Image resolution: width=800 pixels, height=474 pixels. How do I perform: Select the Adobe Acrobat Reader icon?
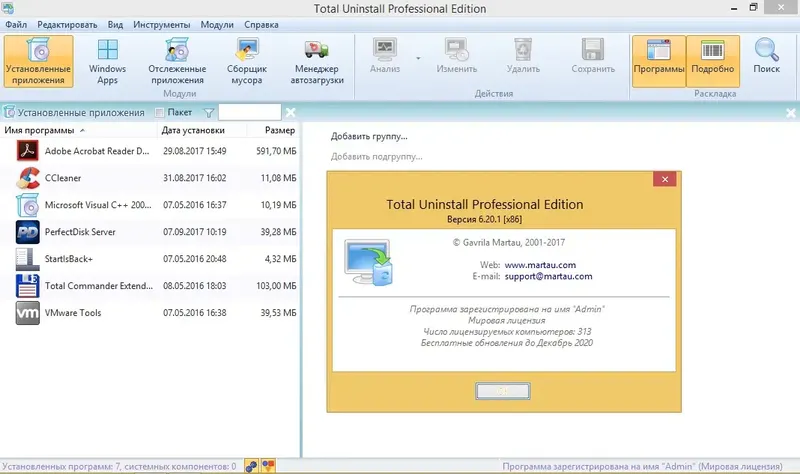coord(28,151)
